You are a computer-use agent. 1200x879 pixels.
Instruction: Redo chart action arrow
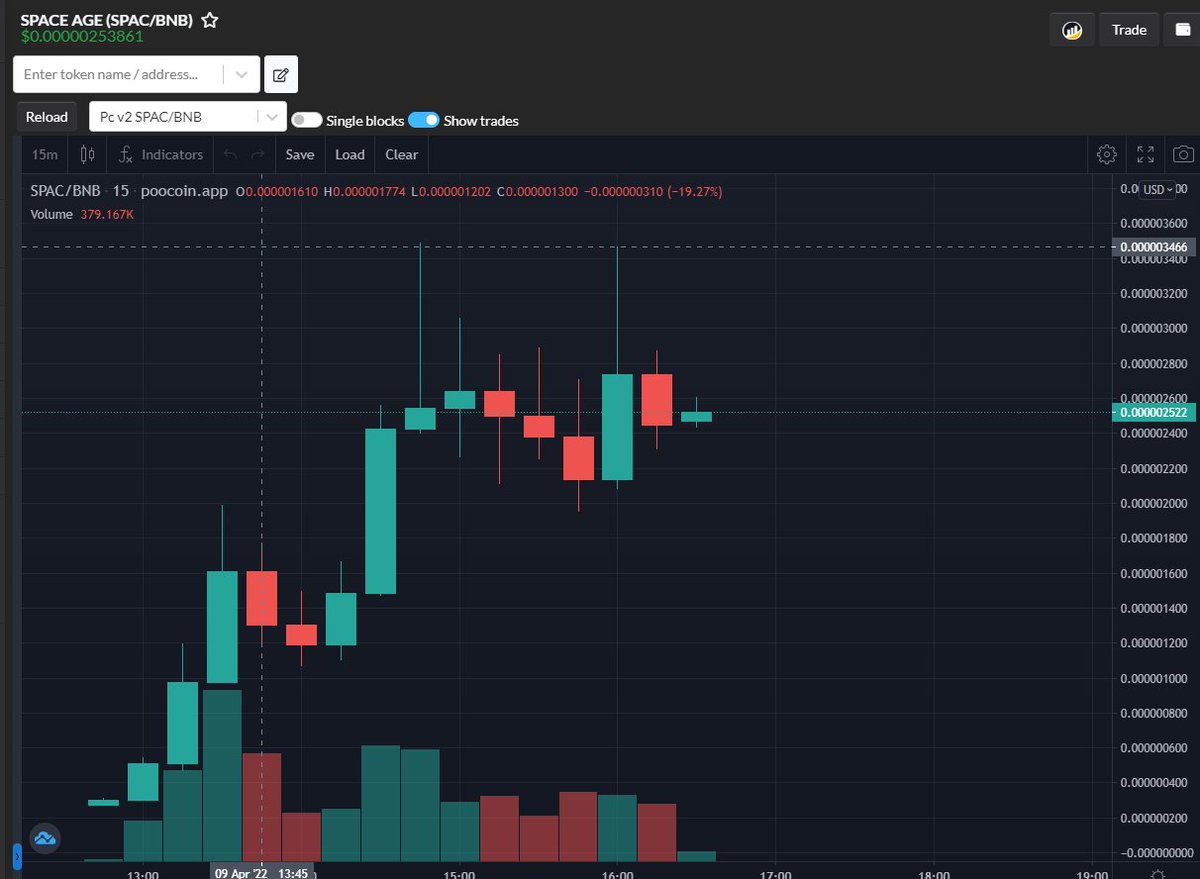[258, 154]
